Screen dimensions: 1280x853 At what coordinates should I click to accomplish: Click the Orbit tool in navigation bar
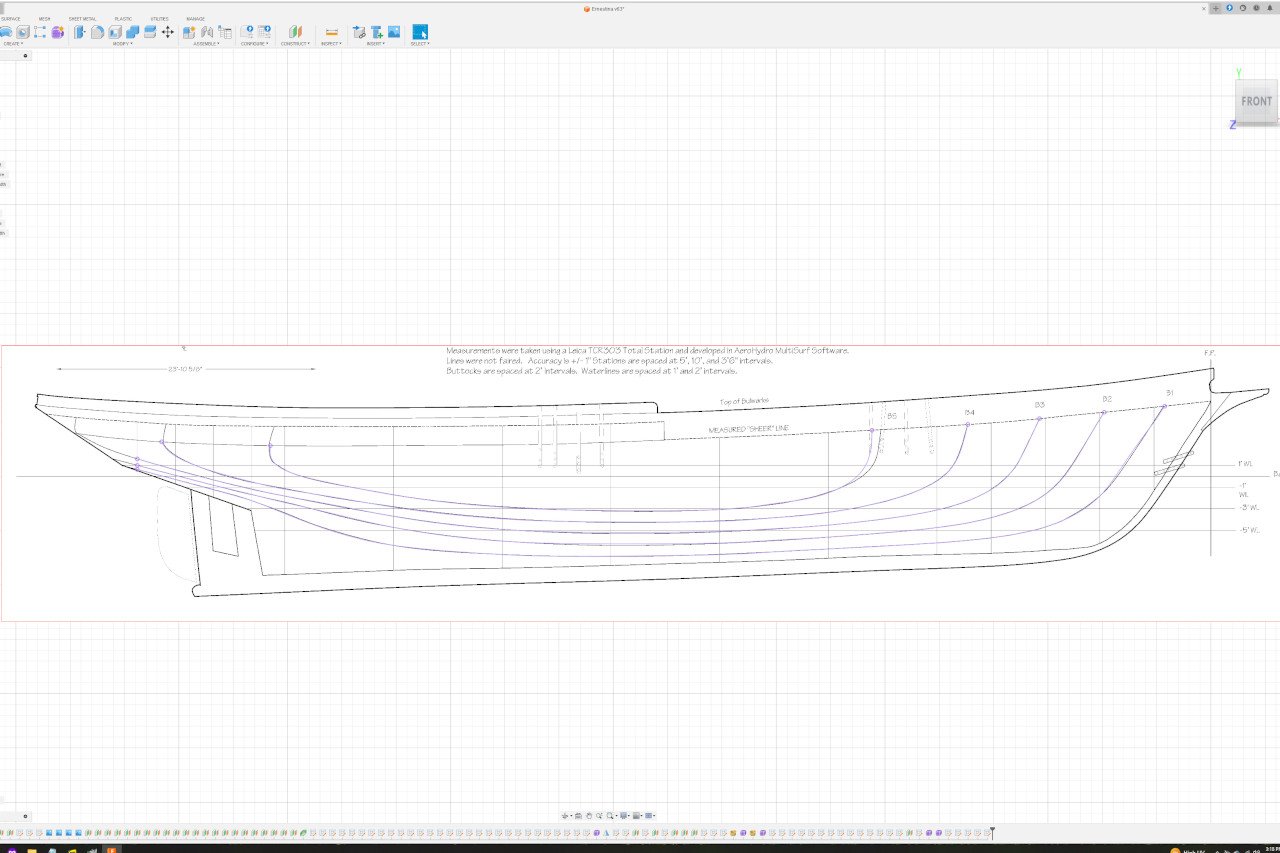[x=566, y=816]
